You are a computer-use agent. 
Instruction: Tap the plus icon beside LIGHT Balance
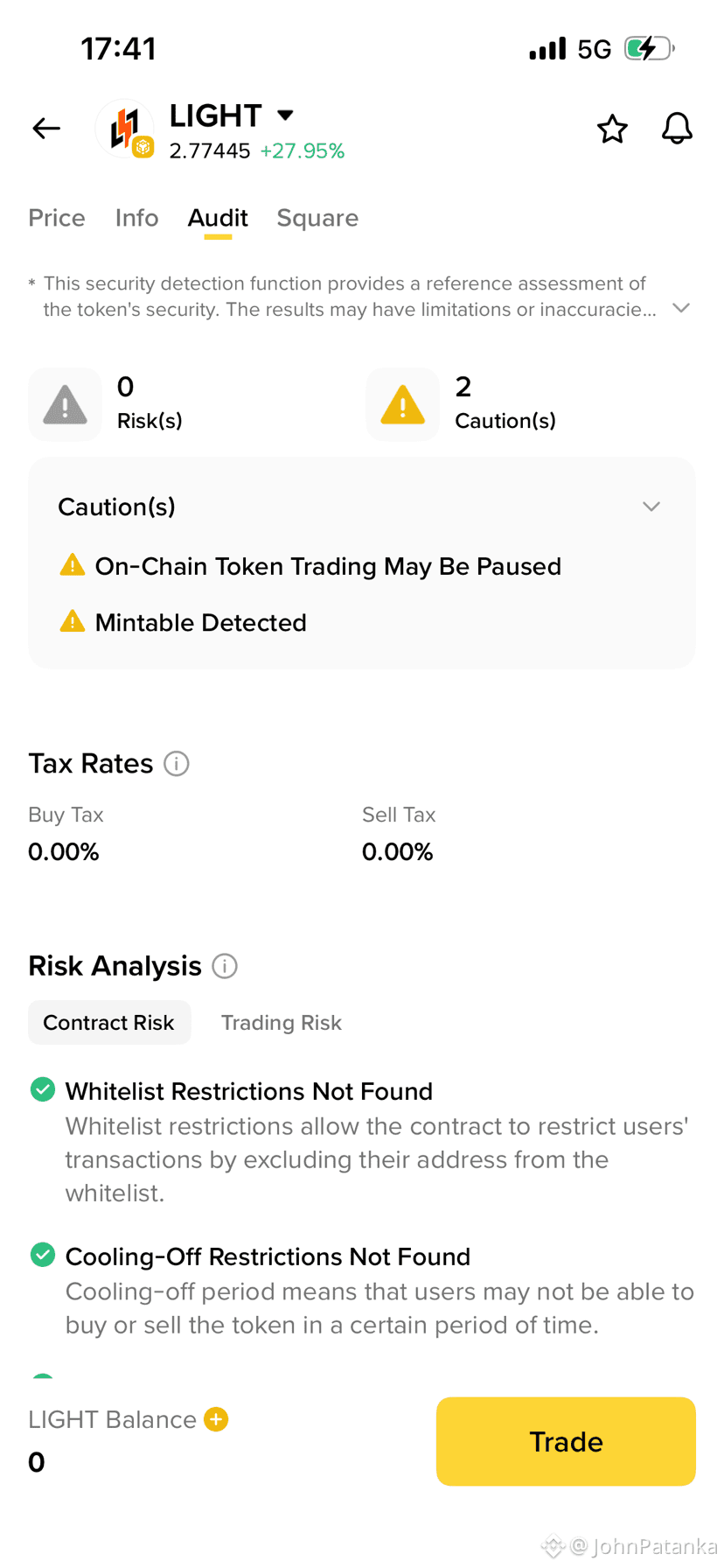216,1419
